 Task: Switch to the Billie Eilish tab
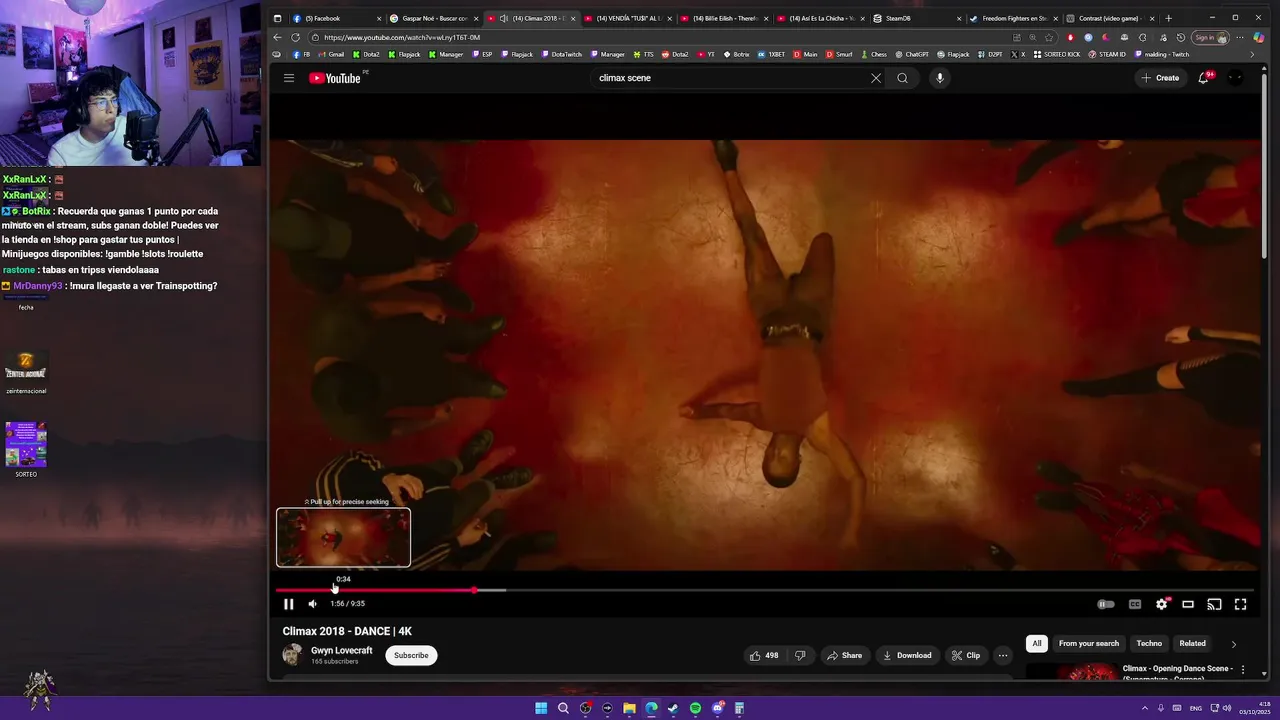tap(724, 18)
